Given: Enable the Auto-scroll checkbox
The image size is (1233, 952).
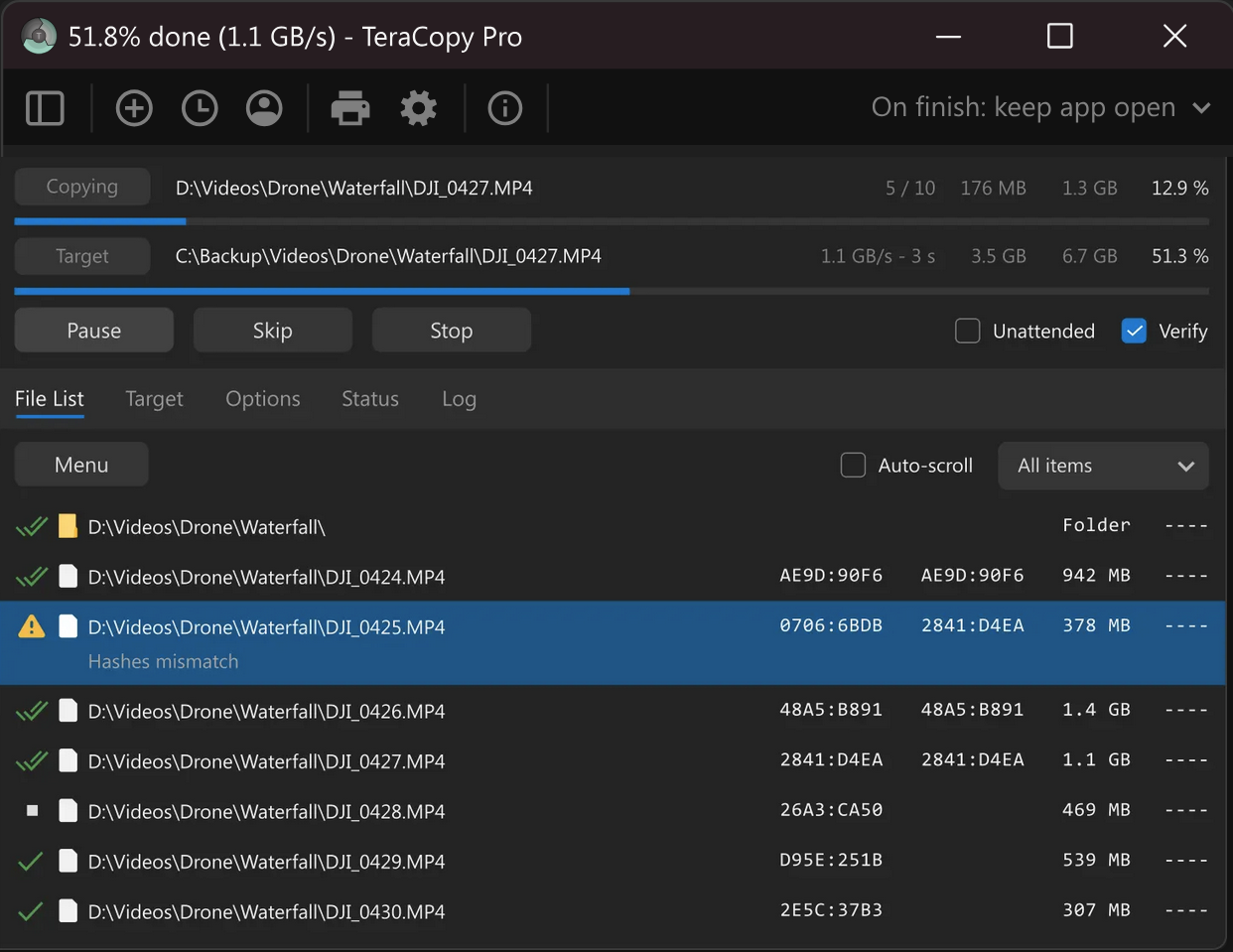Looking at the screenshot, I should [853, 465].
